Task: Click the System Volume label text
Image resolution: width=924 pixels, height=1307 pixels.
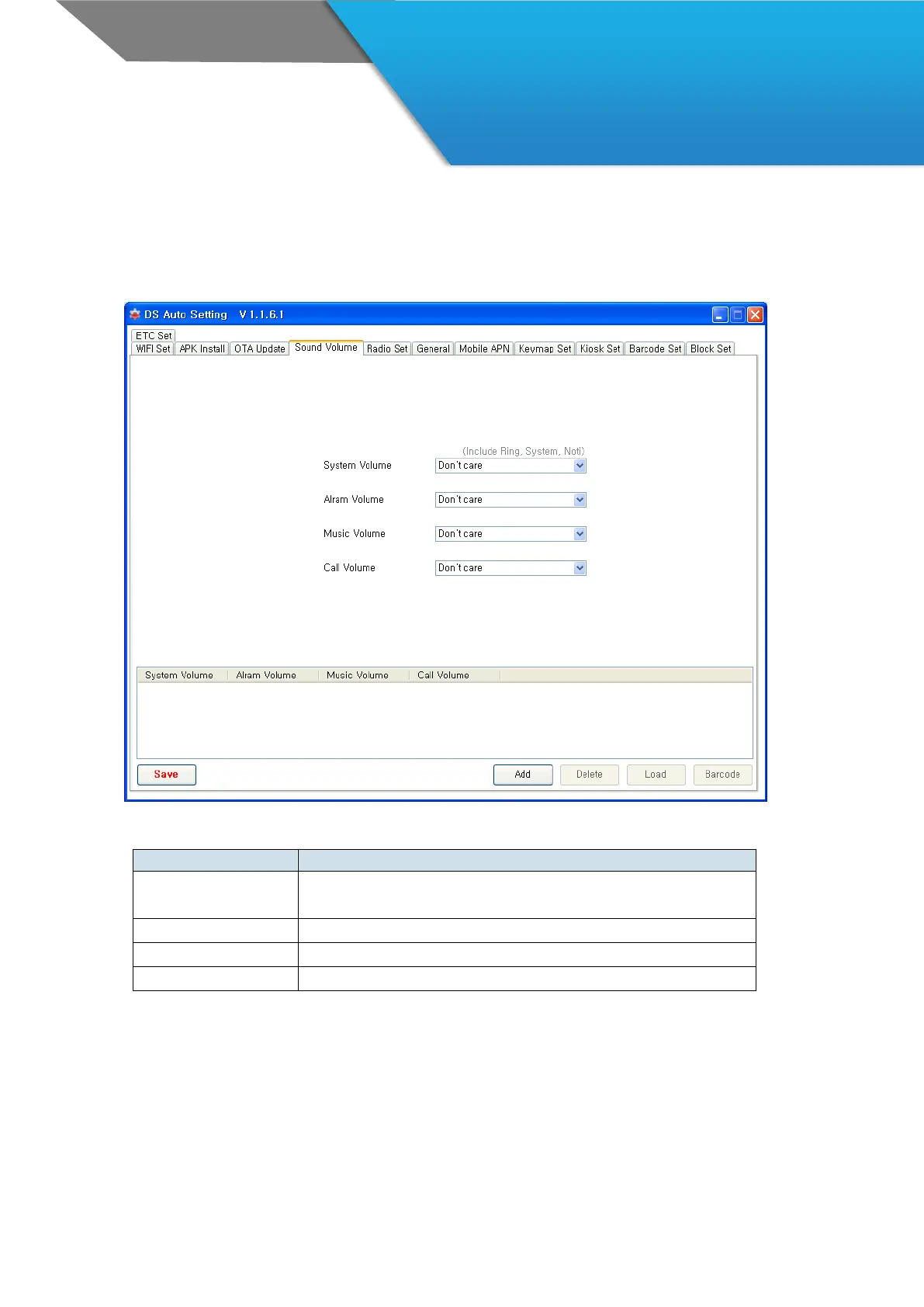Action: click(358, 466)
